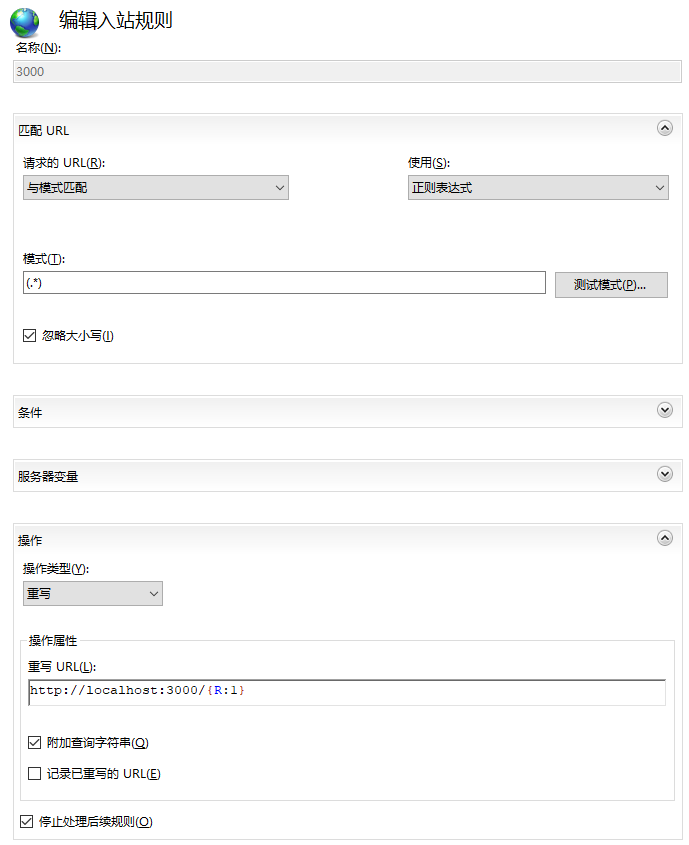The height and width of the screenshot is (845, 689).
Task: Toggle the 忽略大小写 checkbox
Action: [x=30, y=336]
